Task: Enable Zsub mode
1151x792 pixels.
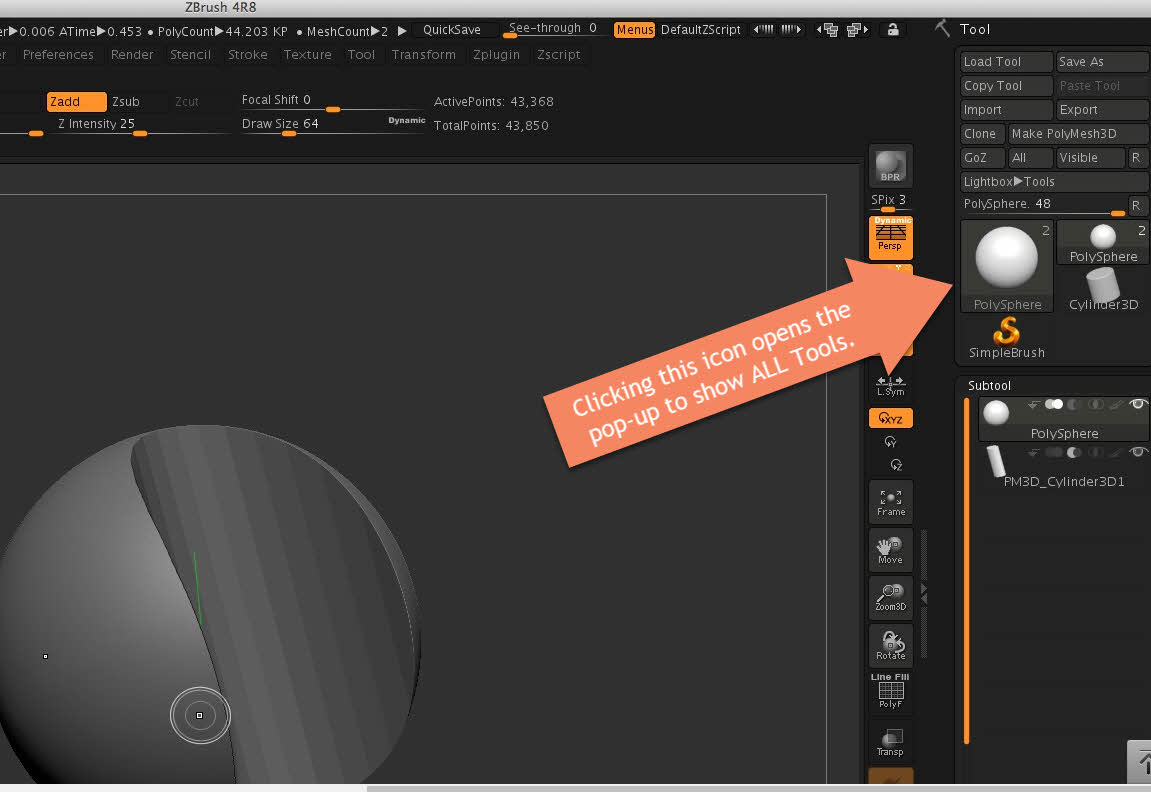Action: point(126,101)
